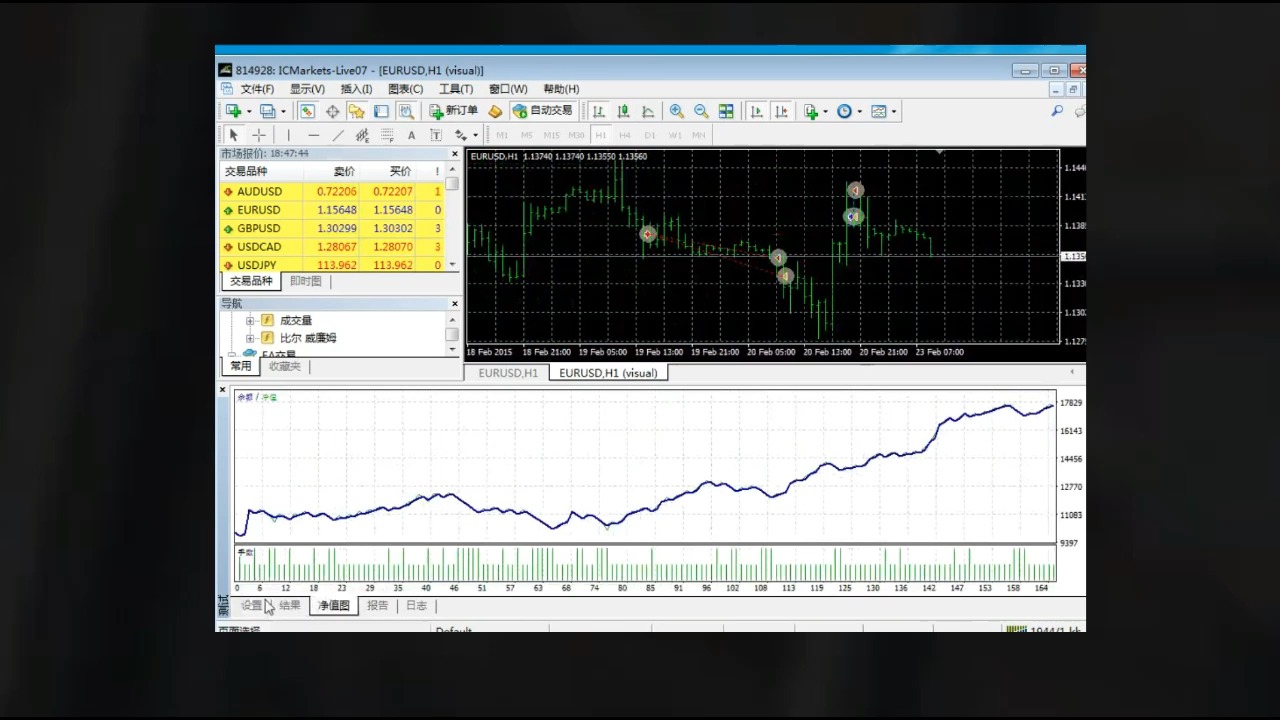Image resolution: width=1280 pixels, height=720 pixels.
Task: Open the 图表(C) menu
Action: tap(405, 89)
